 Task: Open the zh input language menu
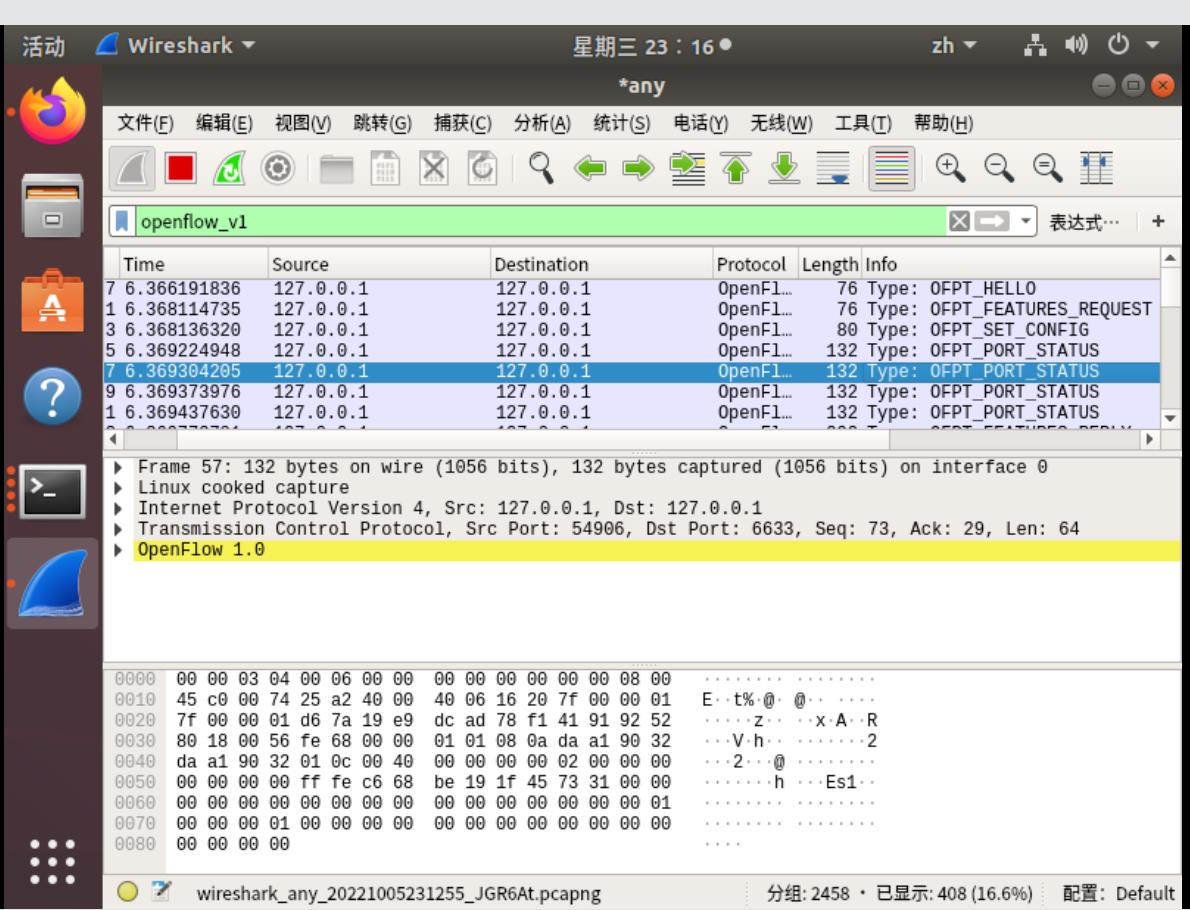pyautogui.click(x=953, y=46)
